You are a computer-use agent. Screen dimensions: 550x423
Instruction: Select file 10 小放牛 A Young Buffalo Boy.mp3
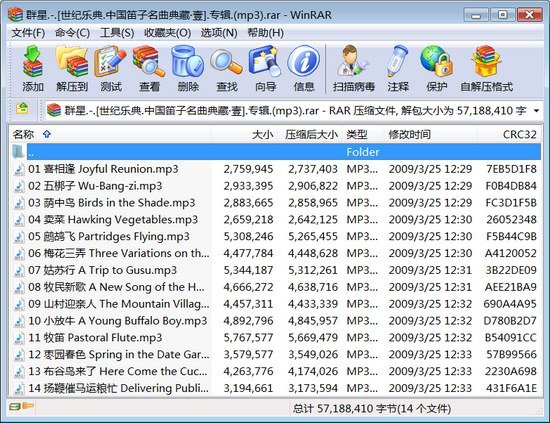[276, 321]
